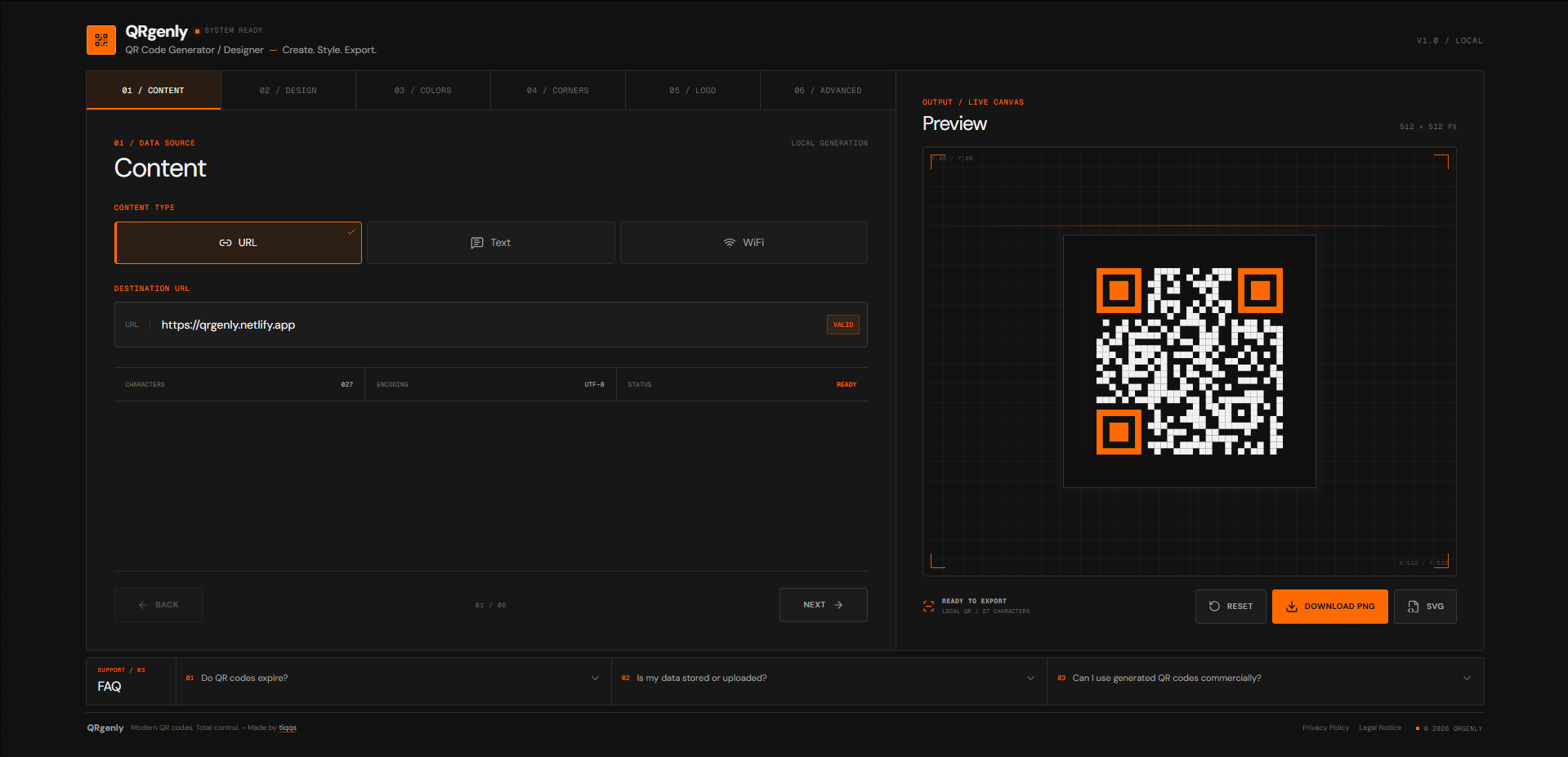Click the 01 / 06 step indicator

click(x=490, y=606)
